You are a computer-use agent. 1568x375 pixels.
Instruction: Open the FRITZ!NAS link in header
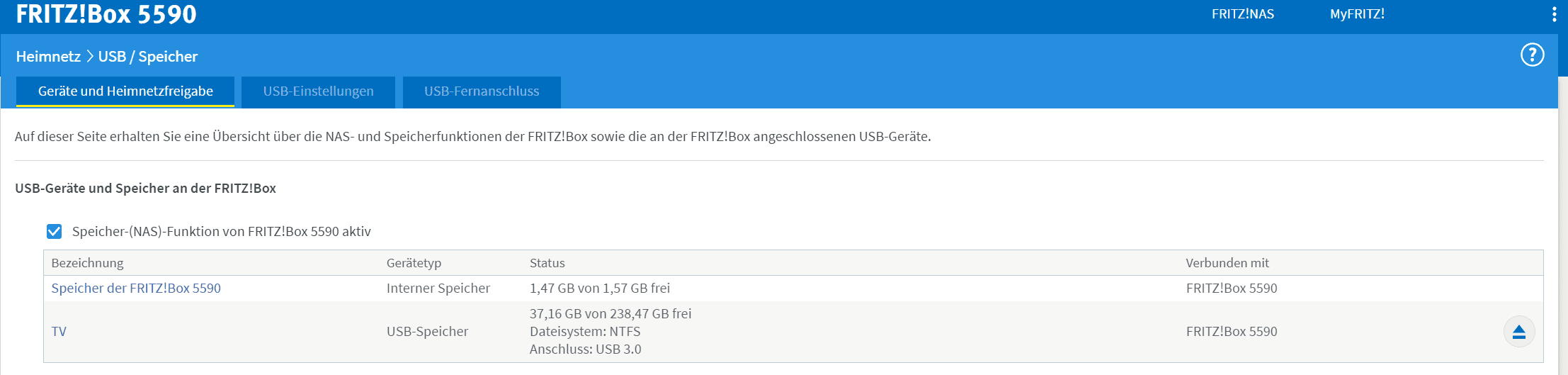[x=1243, y=14]
